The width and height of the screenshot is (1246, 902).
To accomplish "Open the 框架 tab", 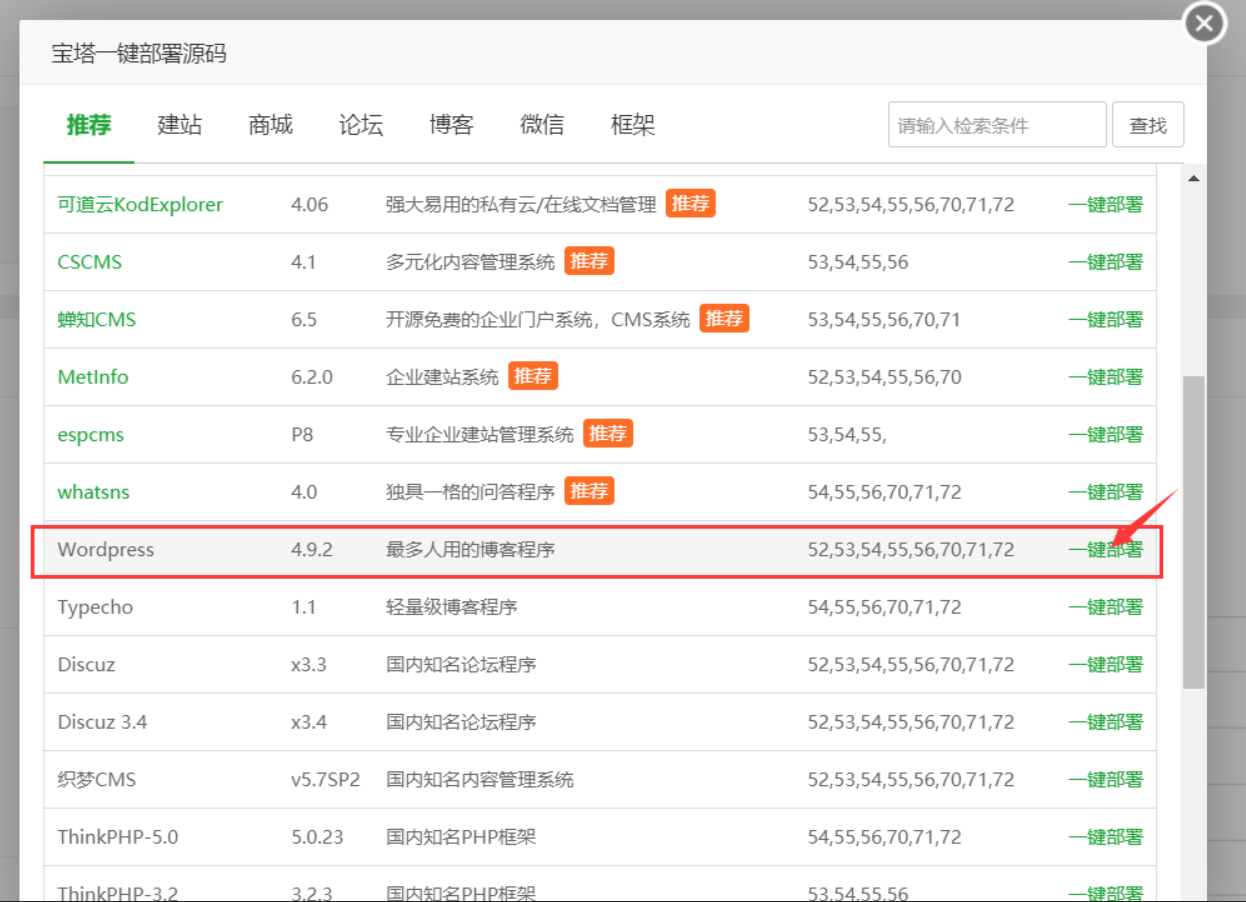I will tap(633, 125).
